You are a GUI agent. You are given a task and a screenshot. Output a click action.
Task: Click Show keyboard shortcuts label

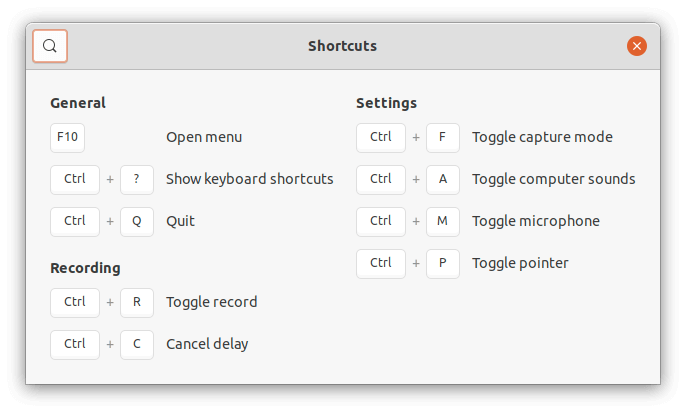click(249, 179)
